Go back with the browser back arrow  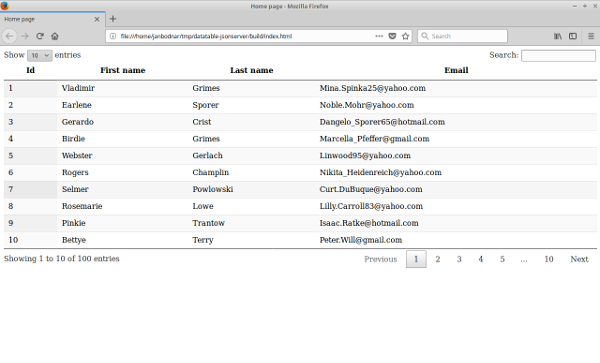pyautogui.click(x=10, y=36)
